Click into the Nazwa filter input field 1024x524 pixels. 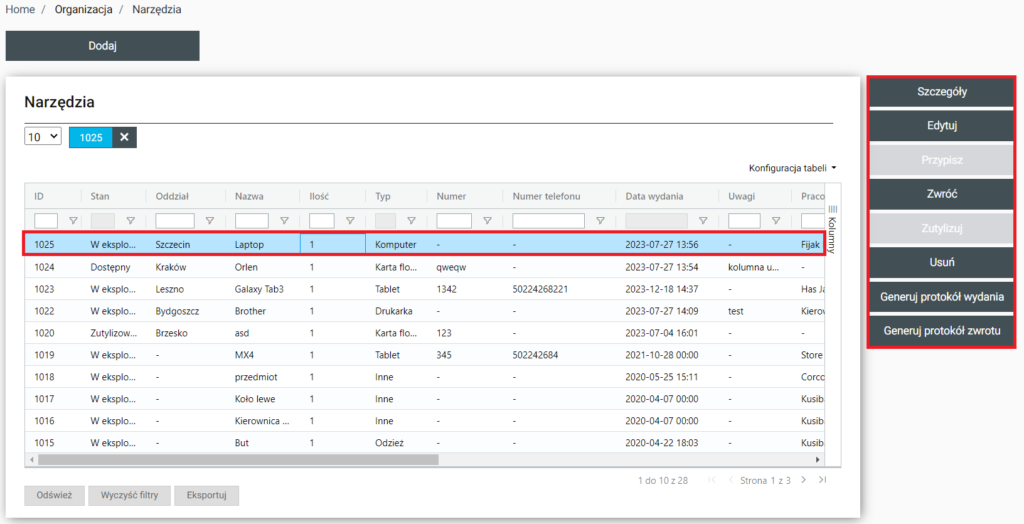252,221
